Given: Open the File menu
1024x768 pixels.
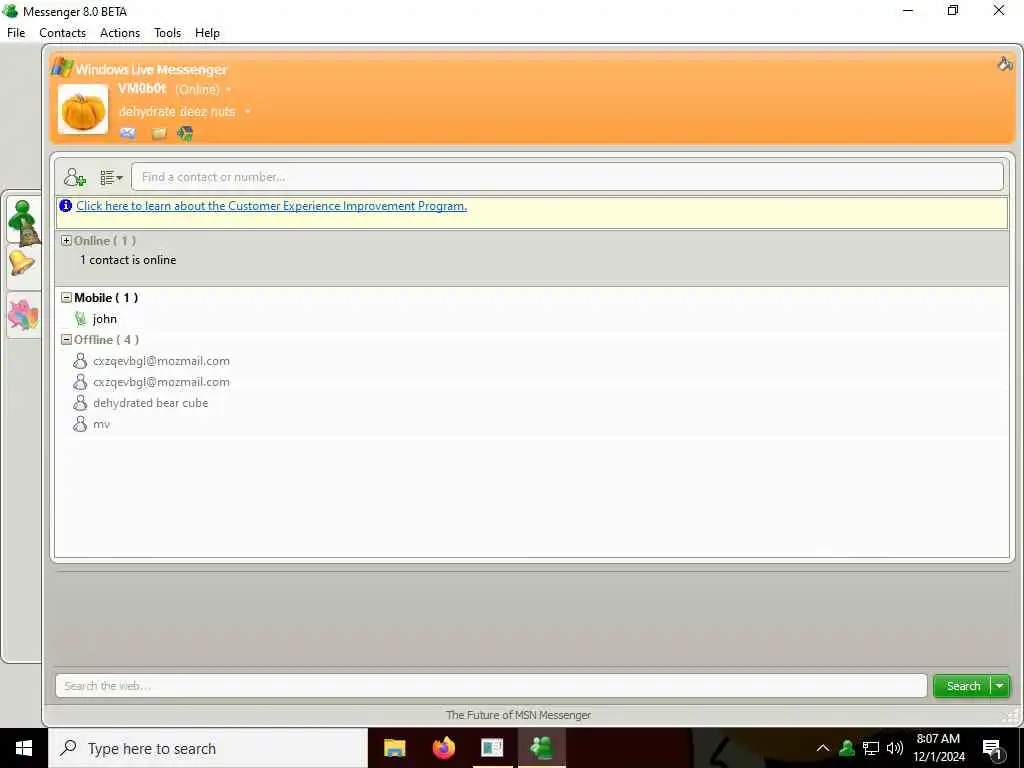Looking at the screenshot, I should tap(16, 33).
